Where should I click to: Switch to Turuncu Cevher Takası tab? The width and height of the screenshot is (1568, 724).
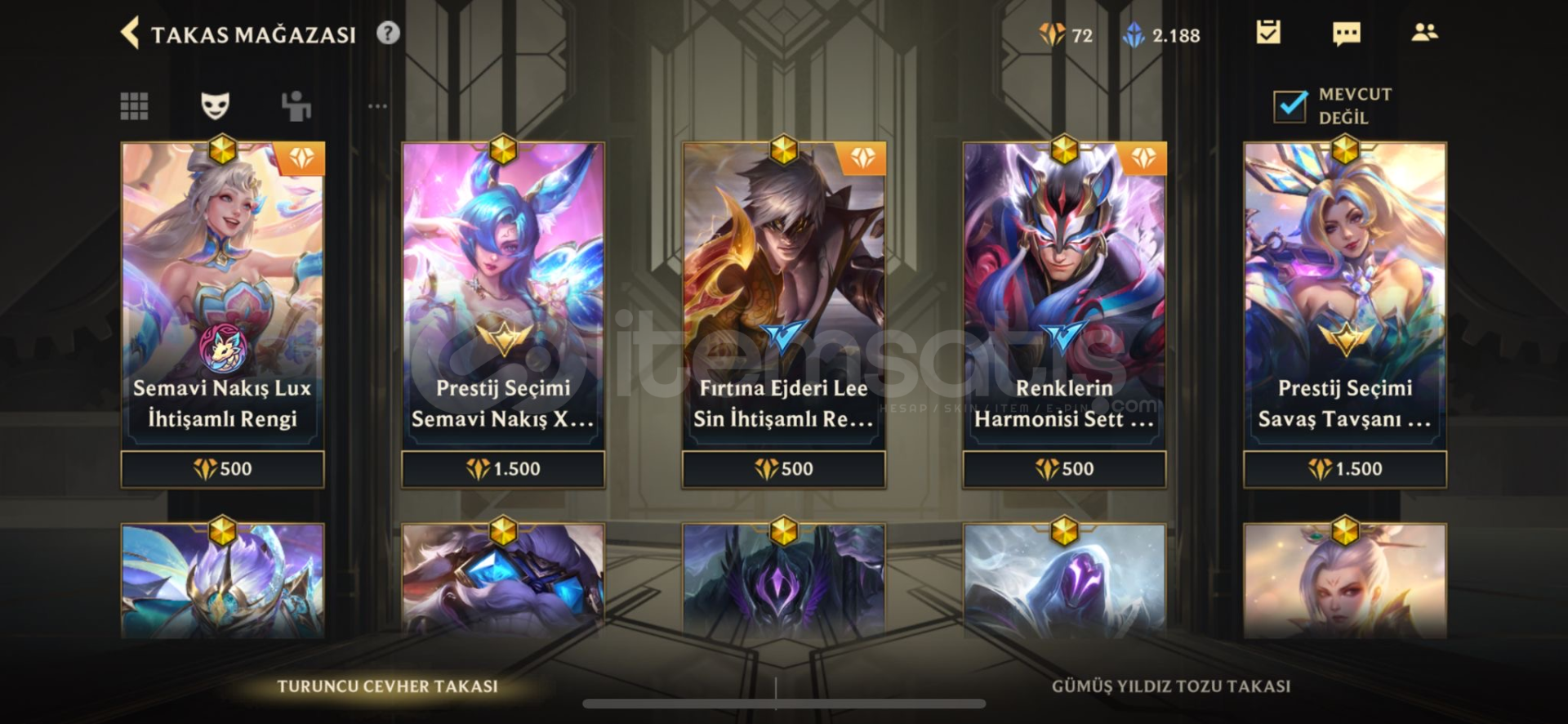coord(387,686)
